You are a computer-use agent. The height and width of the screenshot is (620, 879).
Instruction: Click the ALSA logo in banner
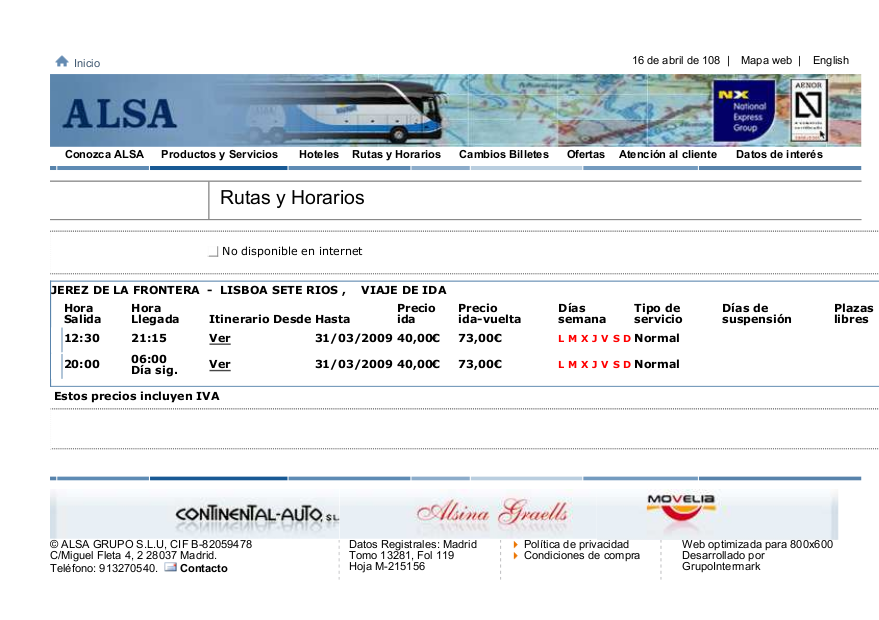[x=120, y=114]
